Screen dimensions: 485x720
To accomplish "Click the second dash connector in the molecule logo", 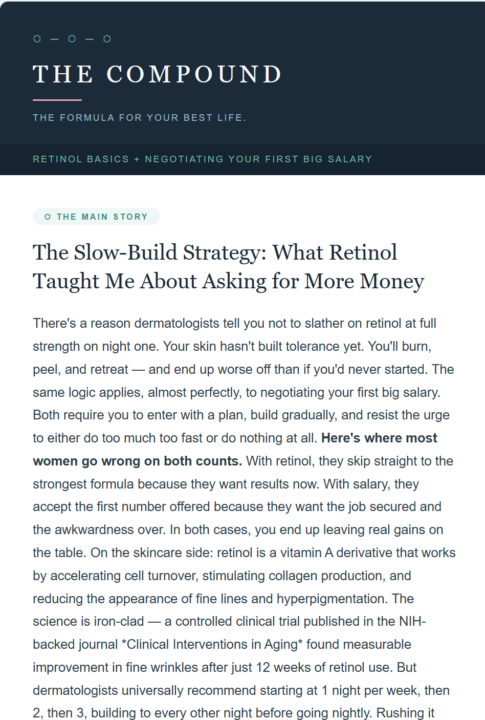I will (x=90, y=39).
